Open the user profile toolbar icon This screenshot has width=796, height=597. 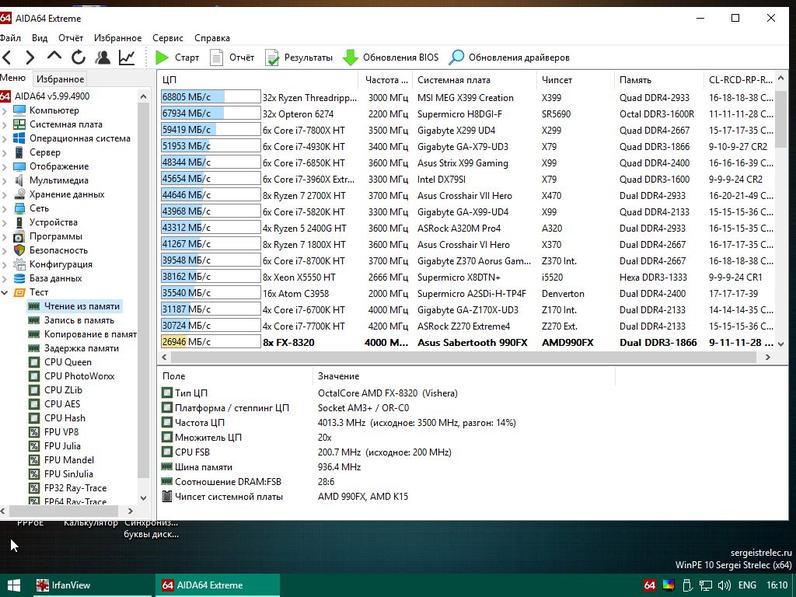[x=103, y=57]
